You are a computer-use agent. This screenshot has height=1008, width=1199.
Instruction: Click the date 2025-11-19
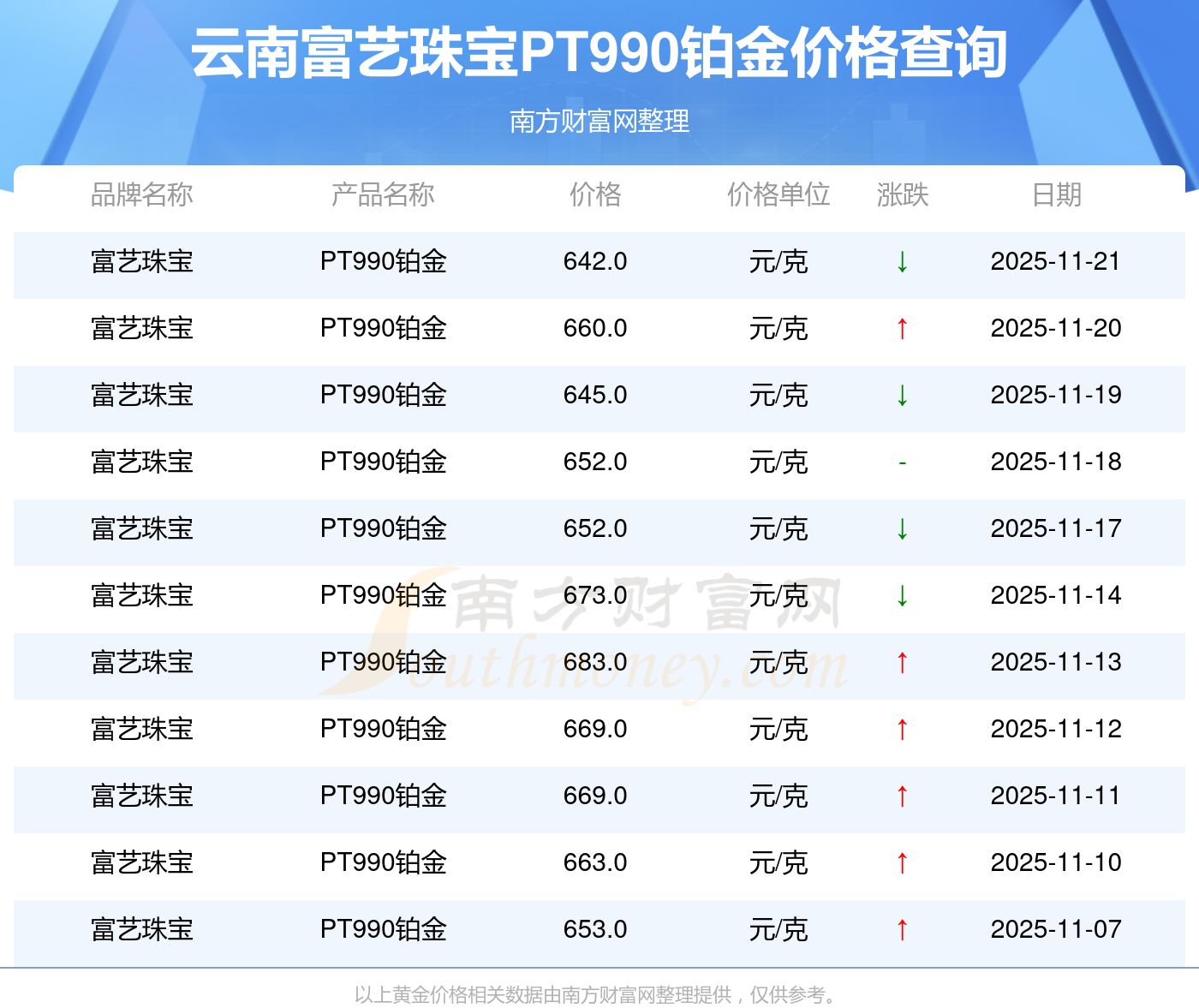[1056, 395]
